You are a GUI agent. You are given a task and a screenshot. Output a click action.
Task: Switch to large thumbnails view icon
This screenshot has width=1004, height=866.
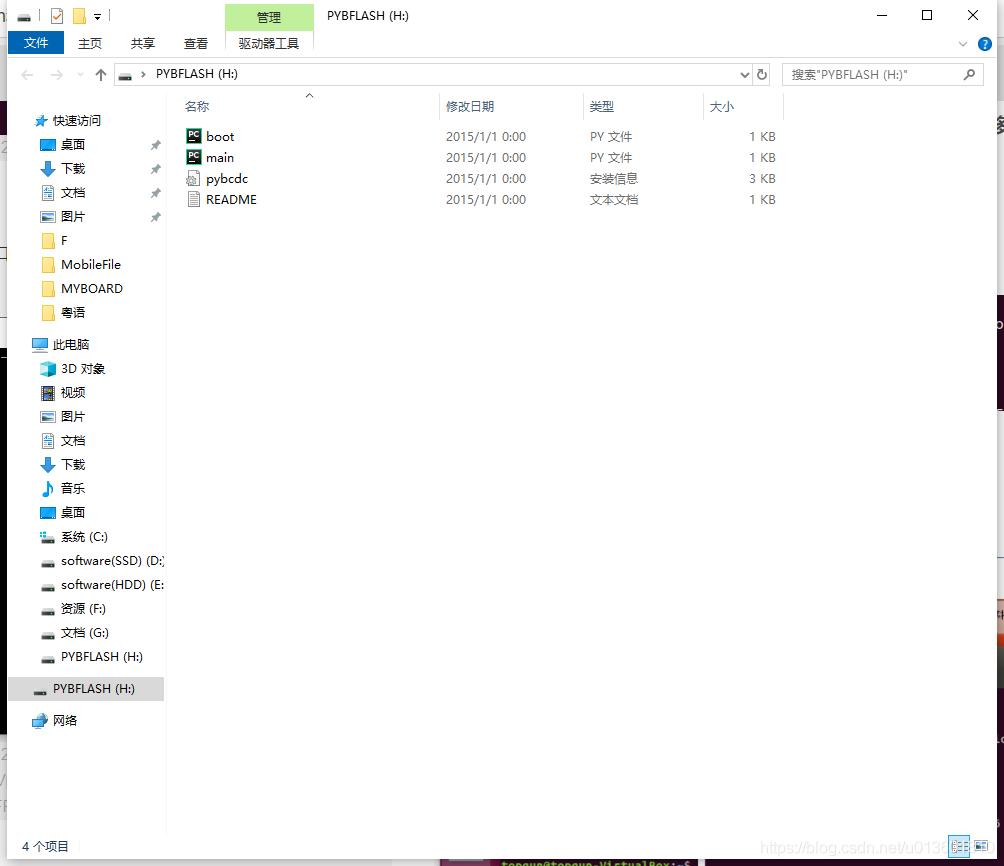tap(981, 847)
